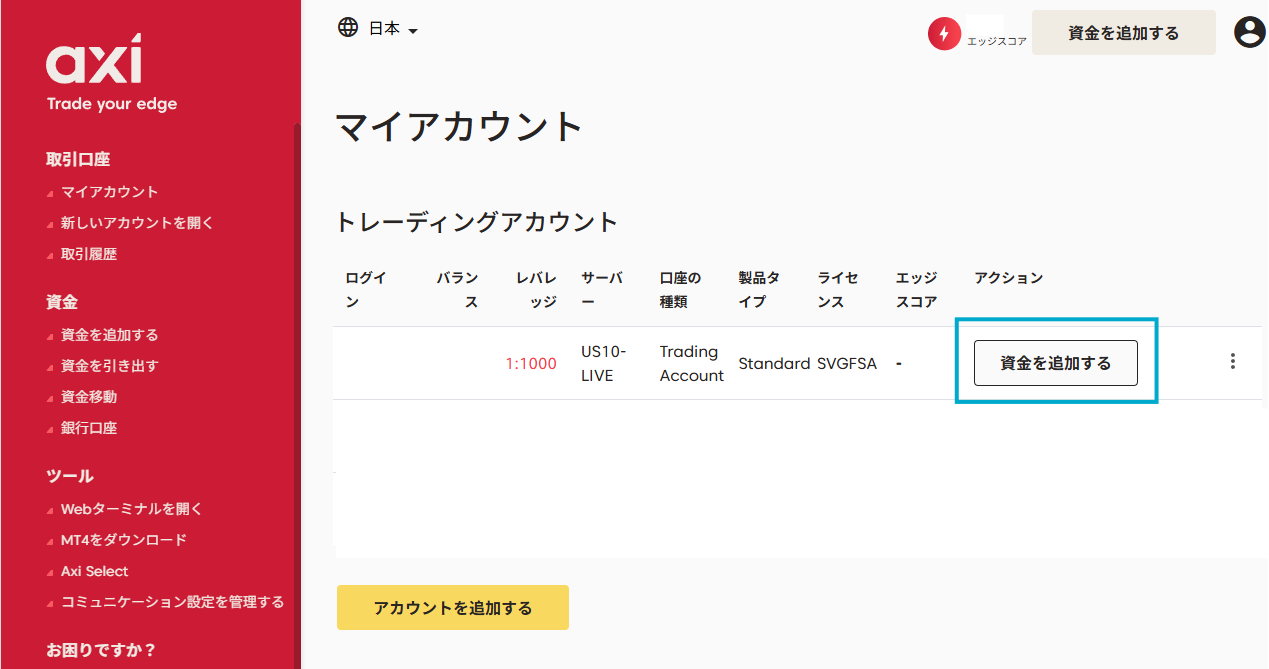The width and height of the screenshot is (1269, 669).
Task: Open the three-dot actions menu in account row
Action: [1233, 361]
